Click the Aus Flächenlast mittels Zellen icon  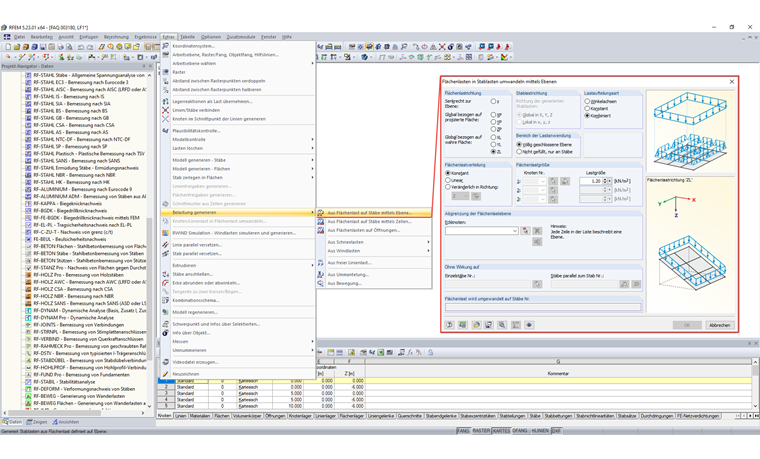tap(320, 222)
